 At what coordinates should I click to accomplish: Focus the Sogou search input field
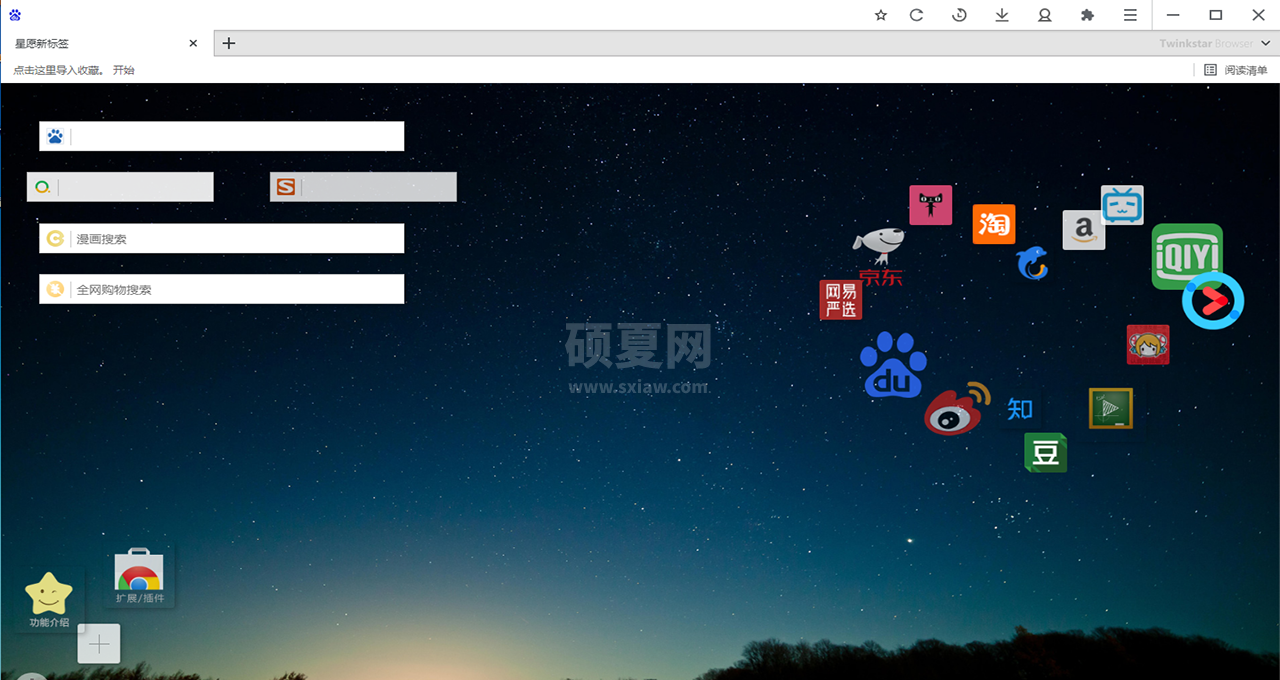tap(363, 187)
